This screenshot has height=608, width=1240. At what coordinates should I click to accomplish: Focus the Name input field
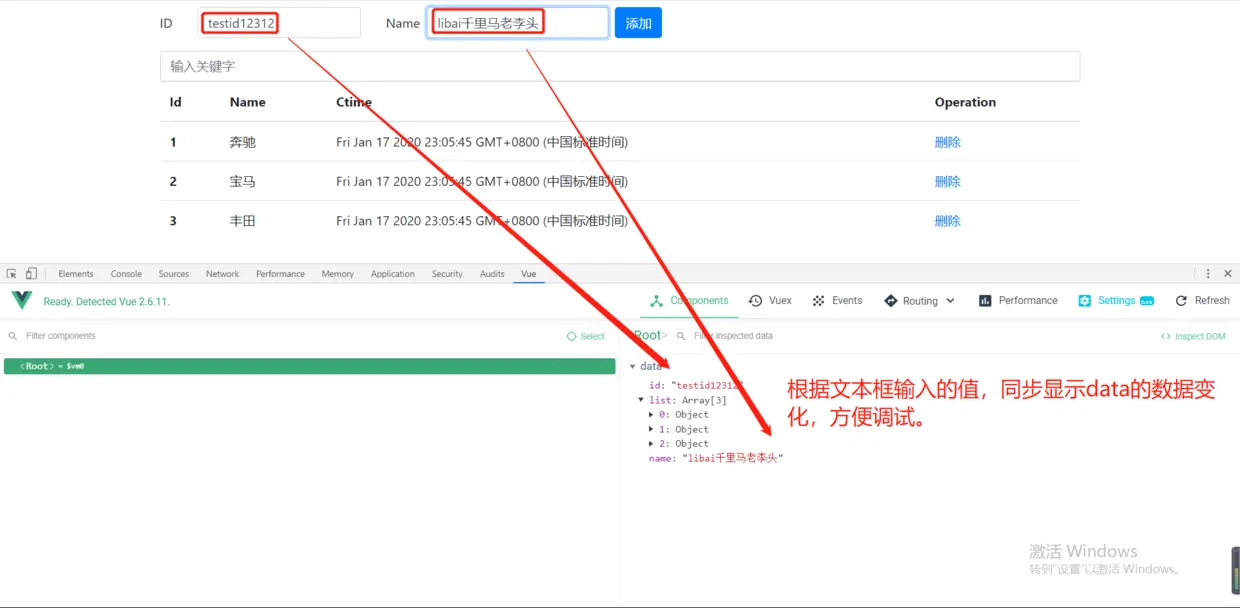click(517, 23)
